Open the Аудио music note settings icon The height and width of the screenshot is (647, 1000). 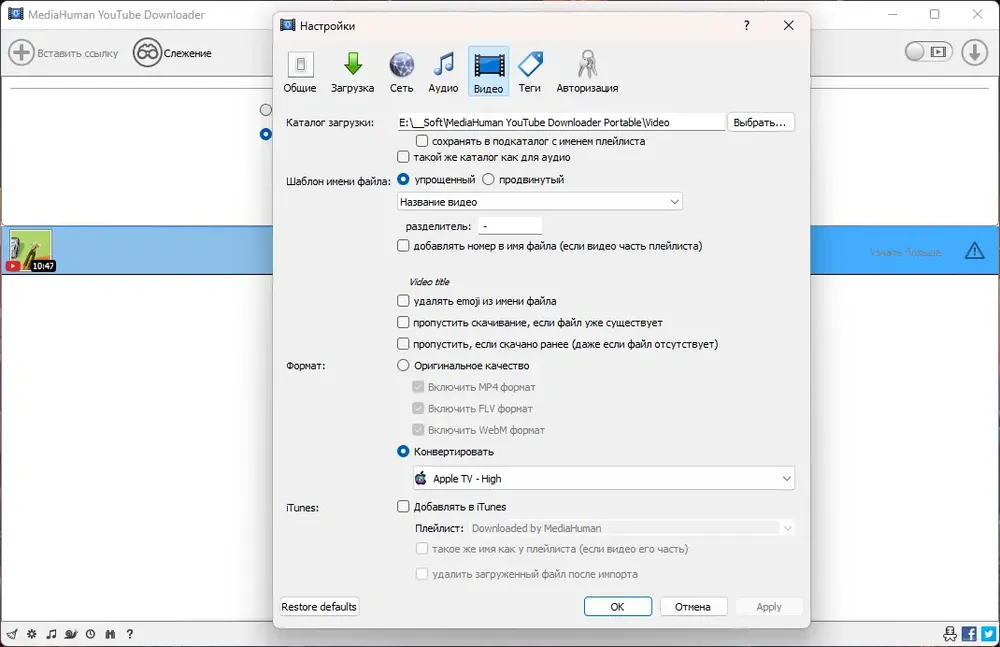pyautogui.click(x=443, y=64)
